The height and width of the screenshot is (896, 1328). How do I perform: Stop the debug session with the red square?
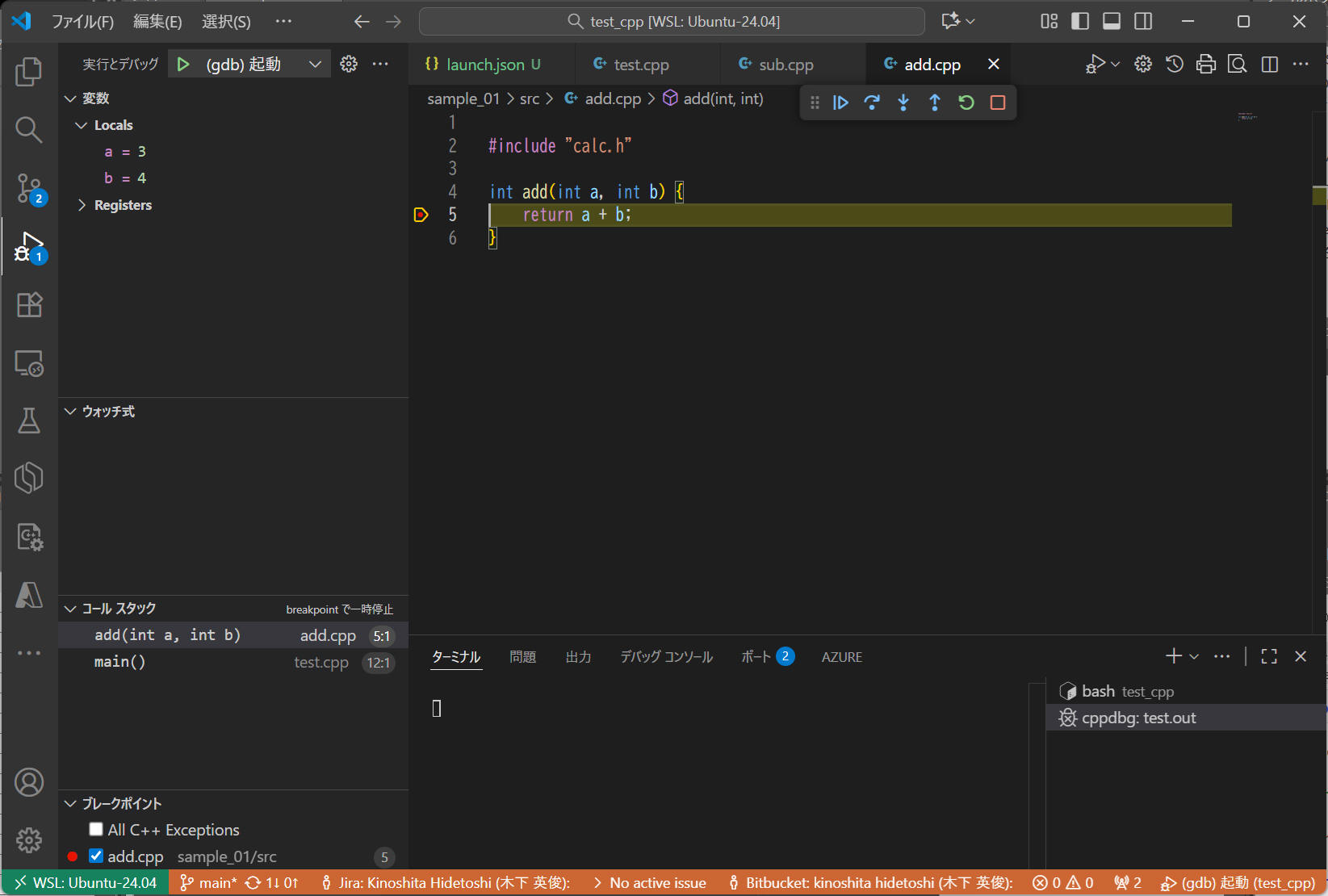pyautogui.click(x=997, y=103)
